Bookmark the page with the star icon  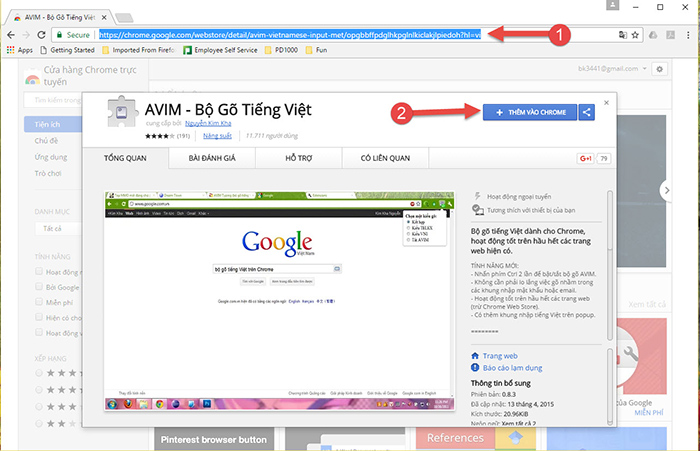click(x=635, y=35)
